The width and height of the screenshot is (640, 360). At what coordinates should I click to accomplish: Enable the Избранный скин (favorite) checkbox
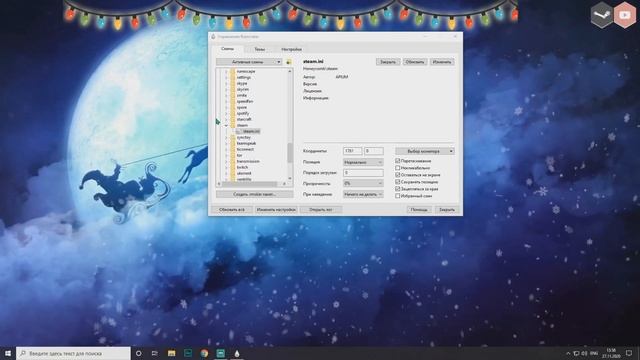coord(398,196)
